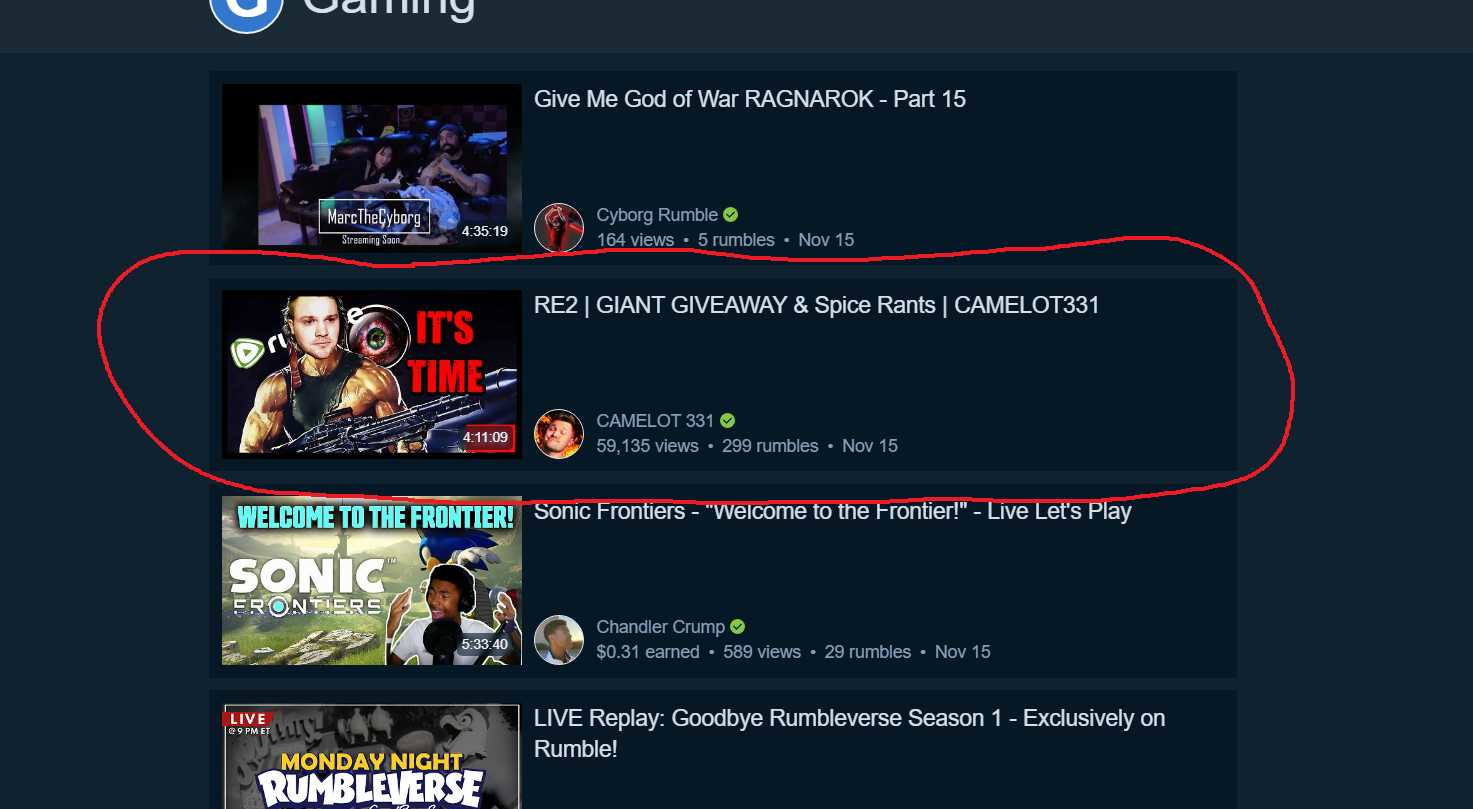Open RE2 Giant Giveaway video thumbnail
Screen dimensions: 1473x809
pyautogui.click(x=372, y=374)
